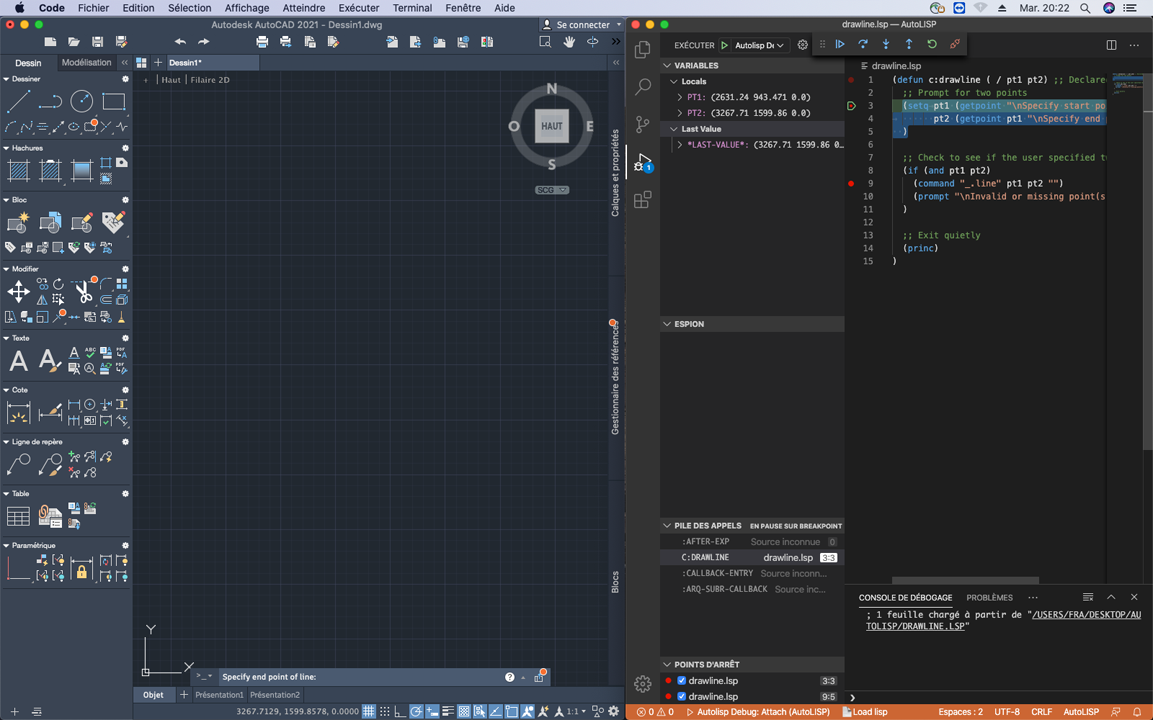The width and height of the screenshot is (1153, 720).
Task: Select the Trim scissors tool in Modifier
Action: 83,291
